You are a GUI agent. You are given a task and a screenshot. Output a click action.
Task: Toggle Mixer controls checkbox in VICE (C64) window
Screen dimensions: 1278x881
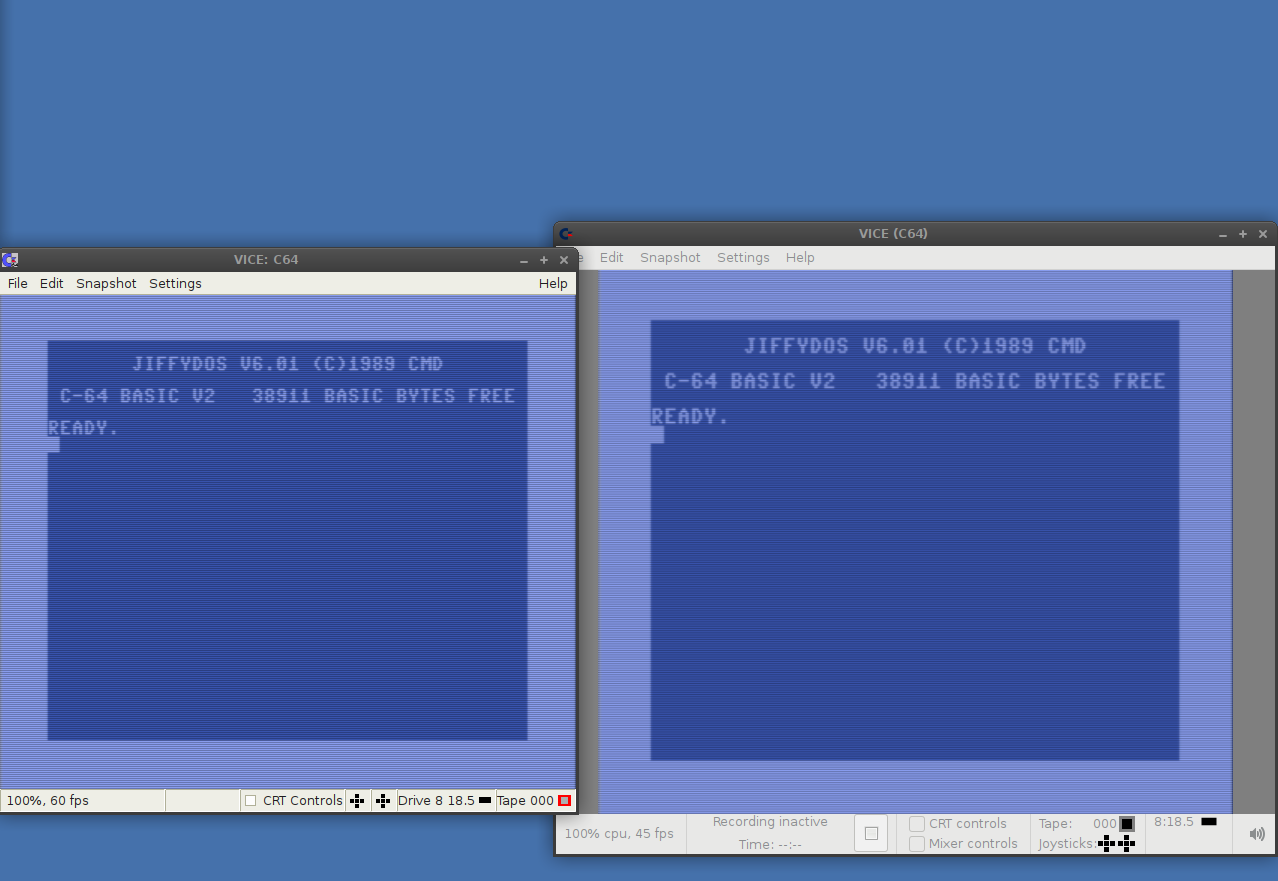(x=917, y=844)
